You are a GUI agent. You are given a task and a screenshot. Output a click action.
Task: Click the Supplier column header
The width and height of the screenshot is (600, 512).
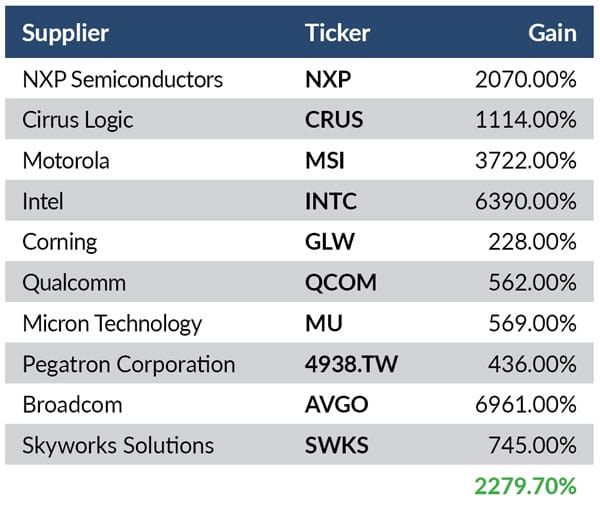pyautogui.click(x=65, y=32)
